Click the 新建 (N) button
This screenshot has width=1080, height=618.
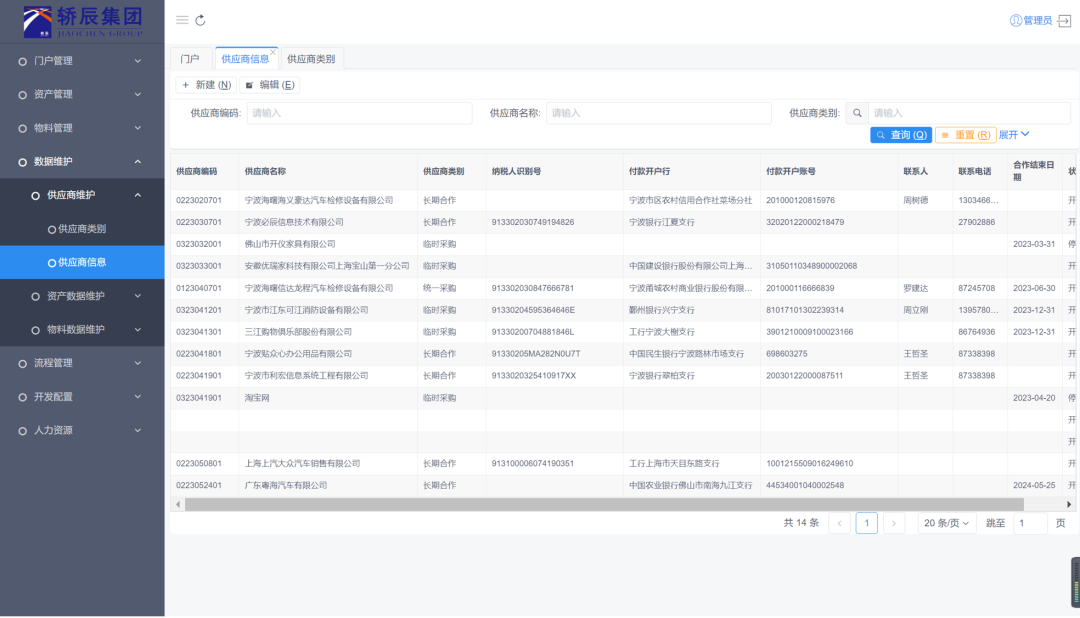[x=206, y=85]
